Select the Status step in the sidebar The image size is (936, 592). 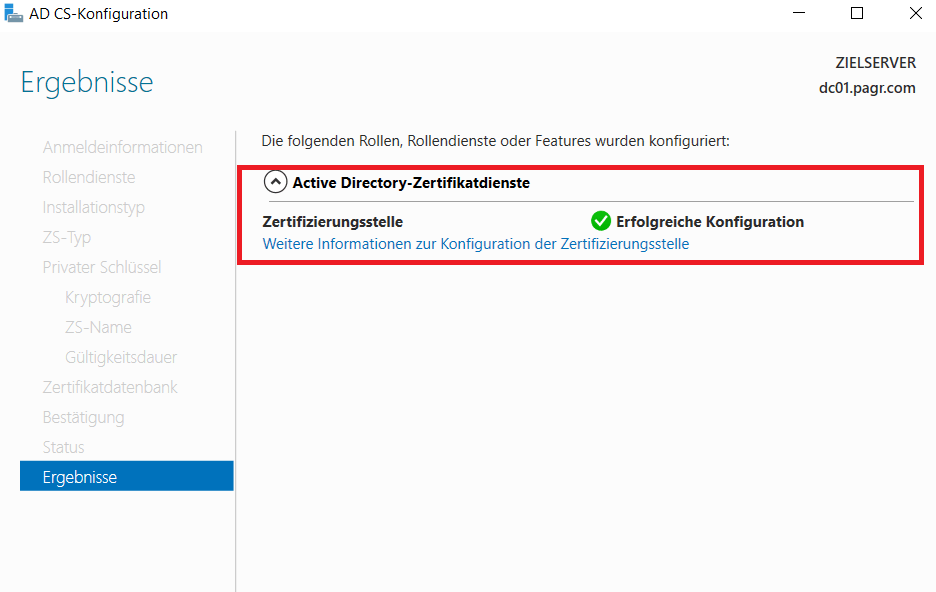click(x=63, y=447)
